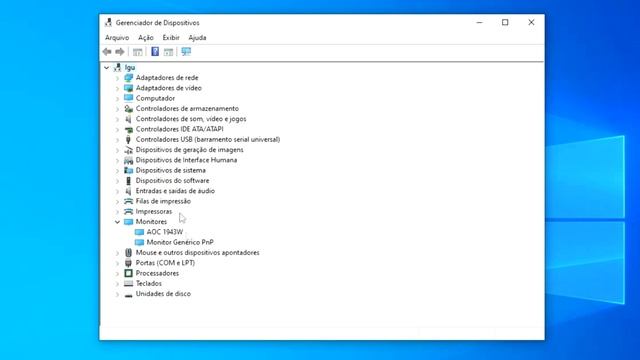
Task: Select the Igu computer name label
Action: coord(130,67)
